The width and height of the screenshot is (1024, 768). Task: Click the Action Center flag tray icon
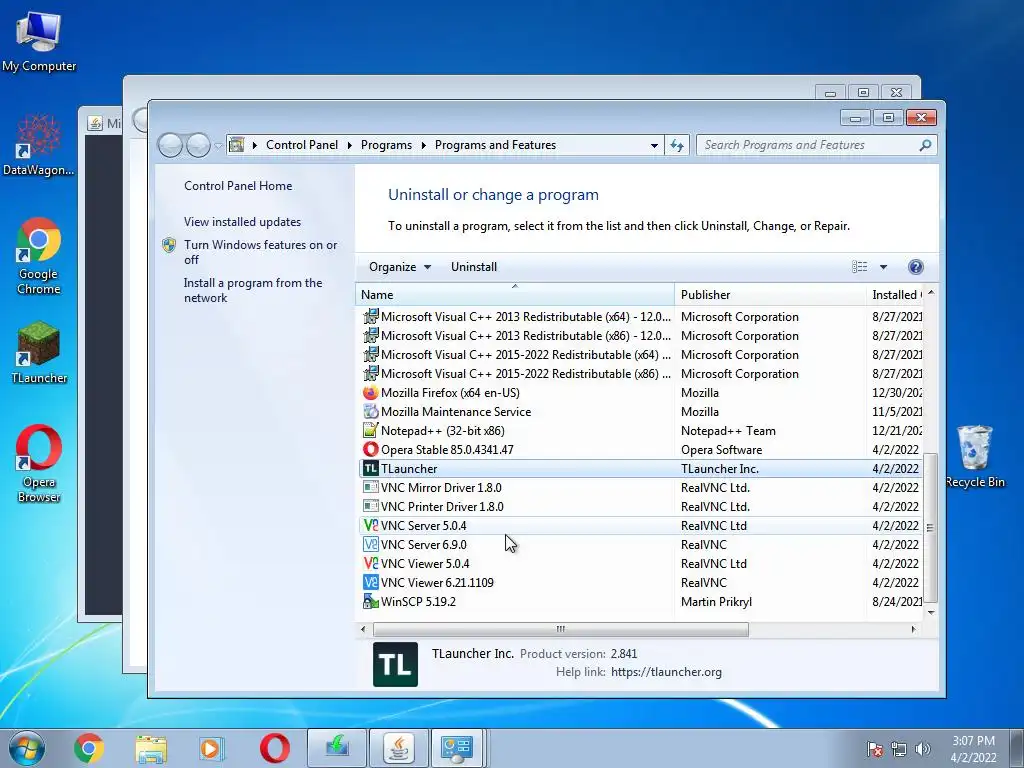coord(874,749)
